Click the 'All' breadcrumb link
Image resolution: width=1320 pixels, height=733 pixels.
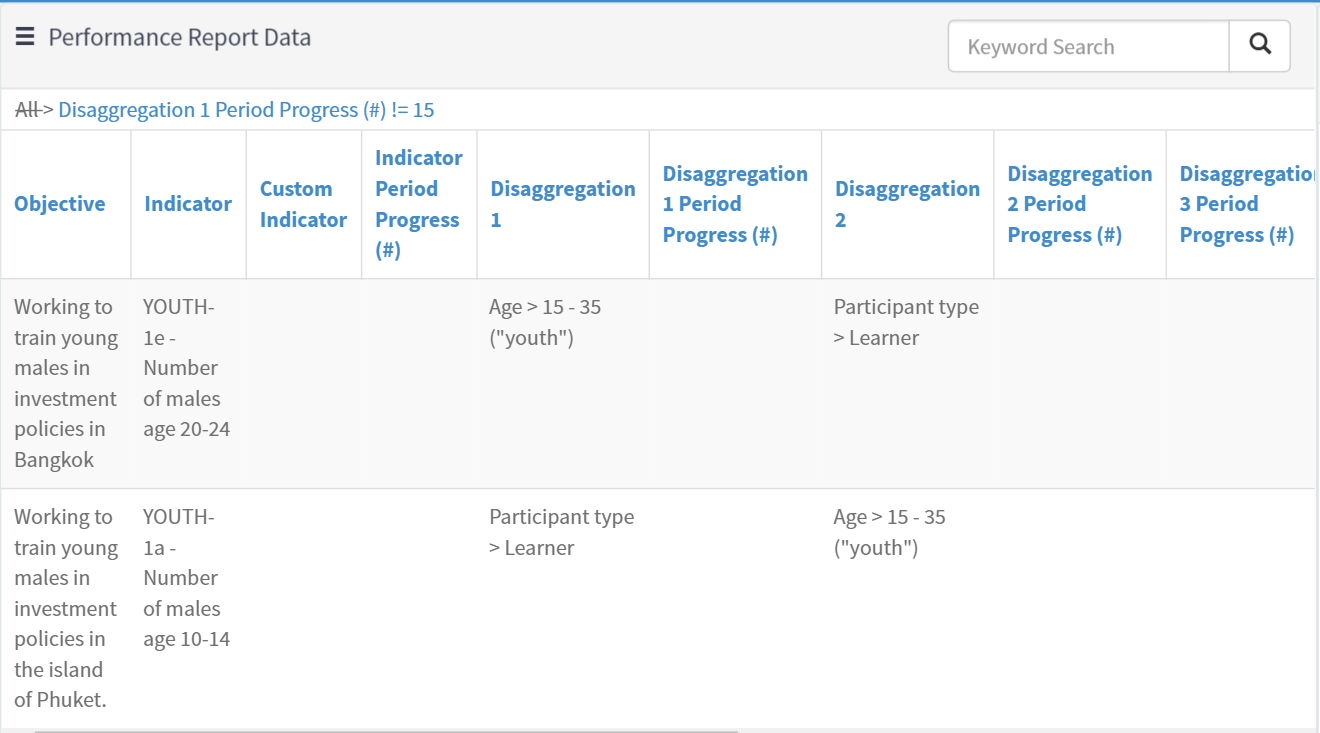pyautogui.click(x=27, y=110)
